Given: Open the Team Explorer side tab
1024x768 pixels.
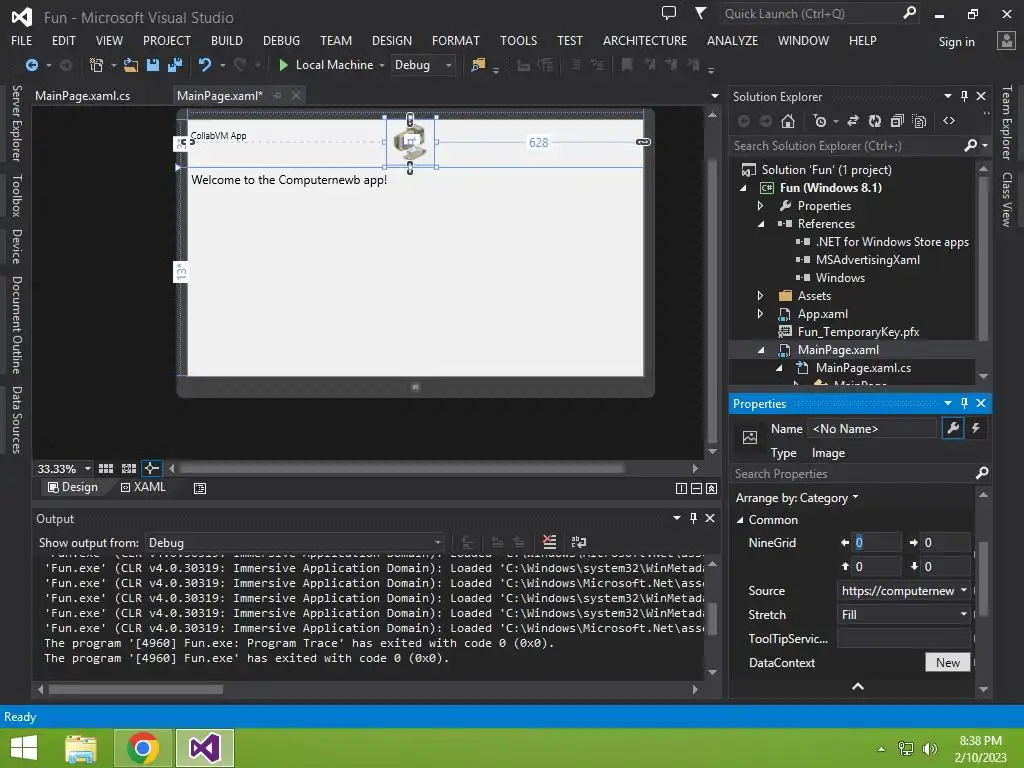Looking at the screenshot, I should [1007, 123].
